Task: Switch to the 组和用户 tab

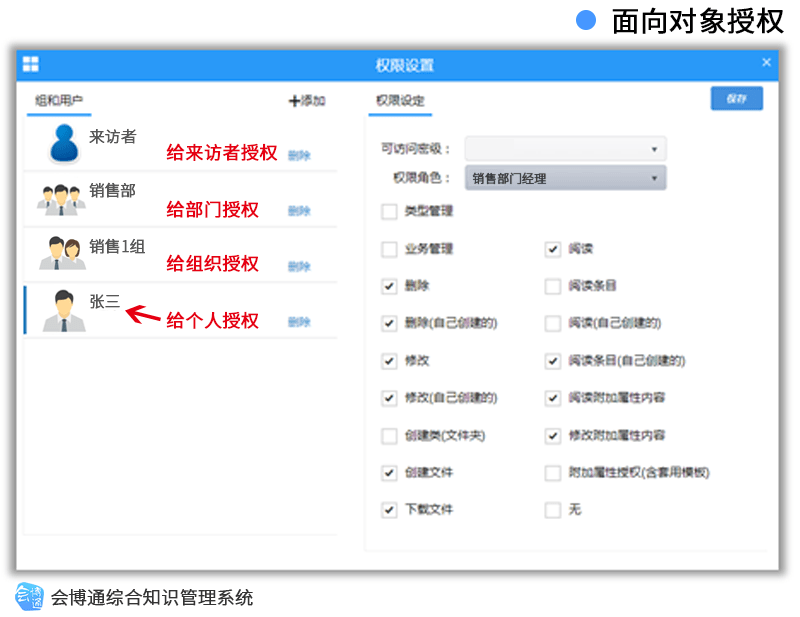Action: (x=59, y=101)
